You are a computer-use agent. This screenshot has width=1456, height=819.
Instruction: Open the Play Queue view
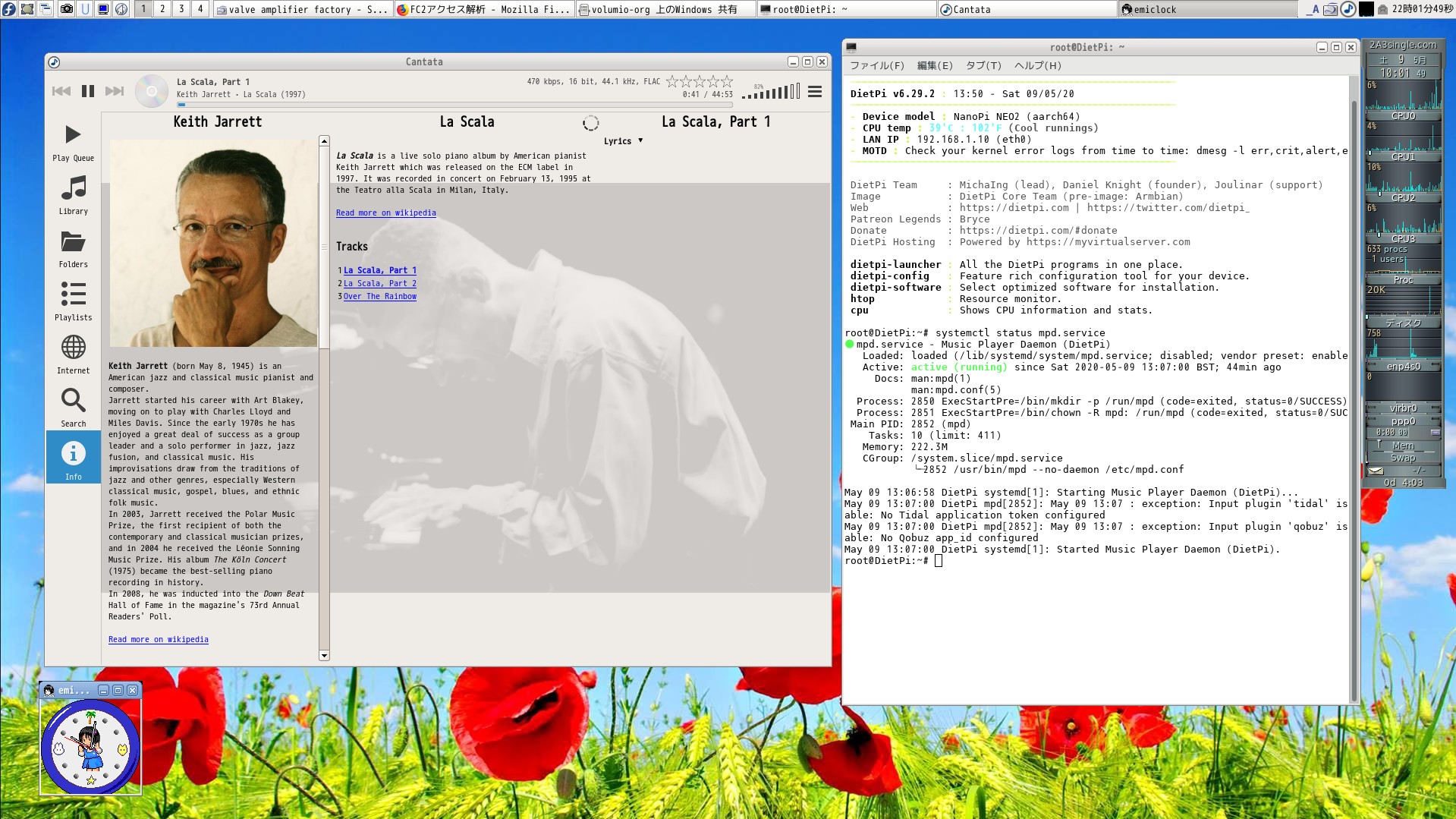coord(73,143)
